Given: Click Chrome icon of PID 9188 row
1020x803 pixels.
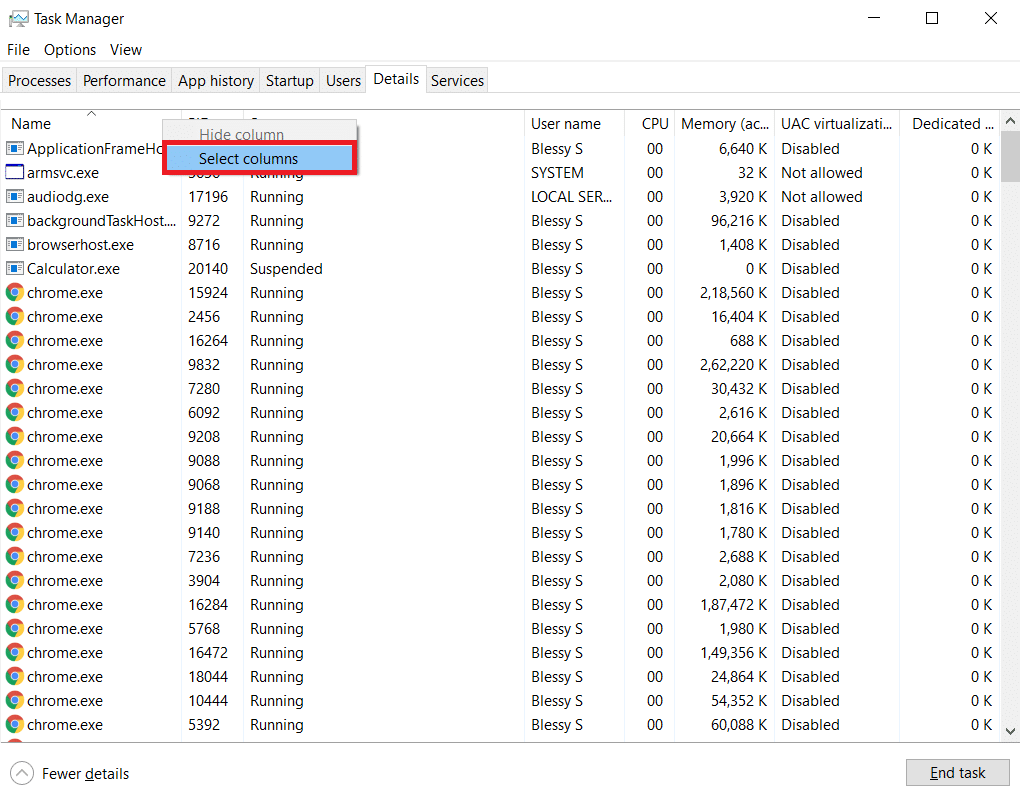Looking at the screenshot, I should [15, 509].
